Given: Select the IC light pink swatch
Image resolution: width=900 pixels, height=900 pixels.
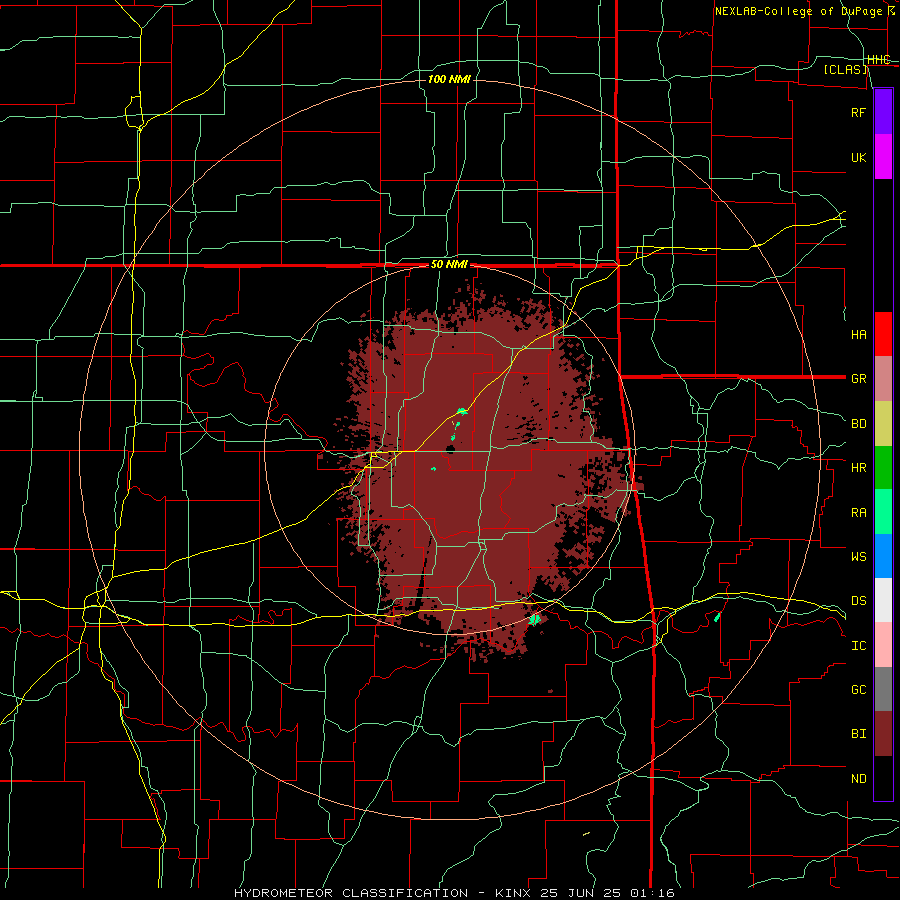Looking at the screenshot, I should pos(883,645).
